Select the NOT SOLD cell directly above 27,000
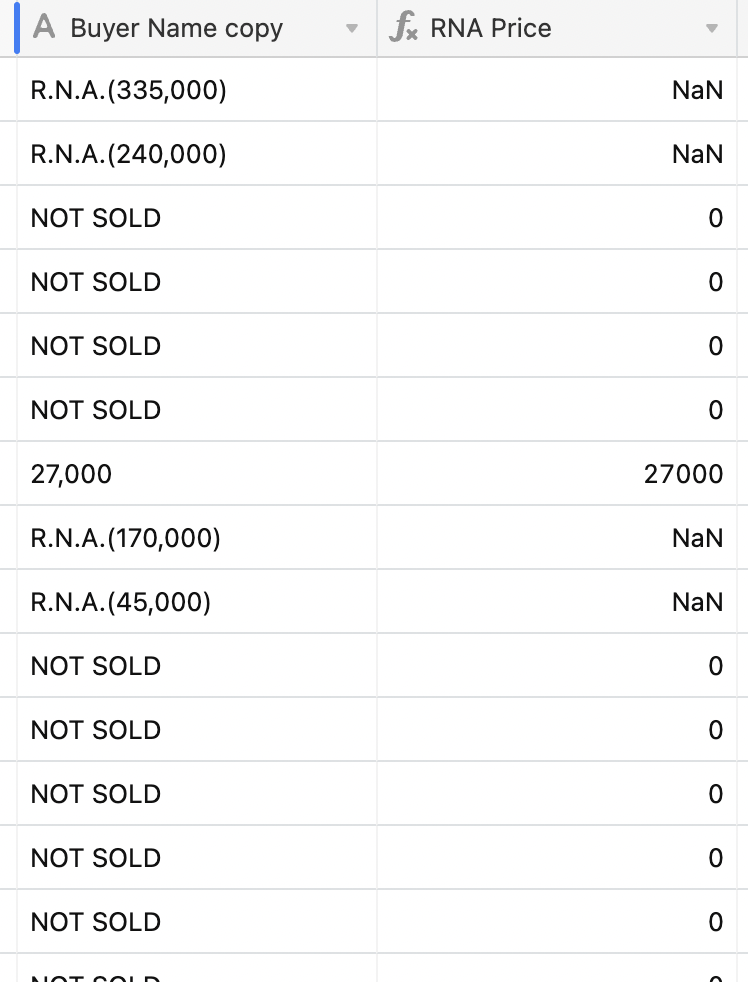The width and height of the screenshot is (748, 982). click(197, 410)
